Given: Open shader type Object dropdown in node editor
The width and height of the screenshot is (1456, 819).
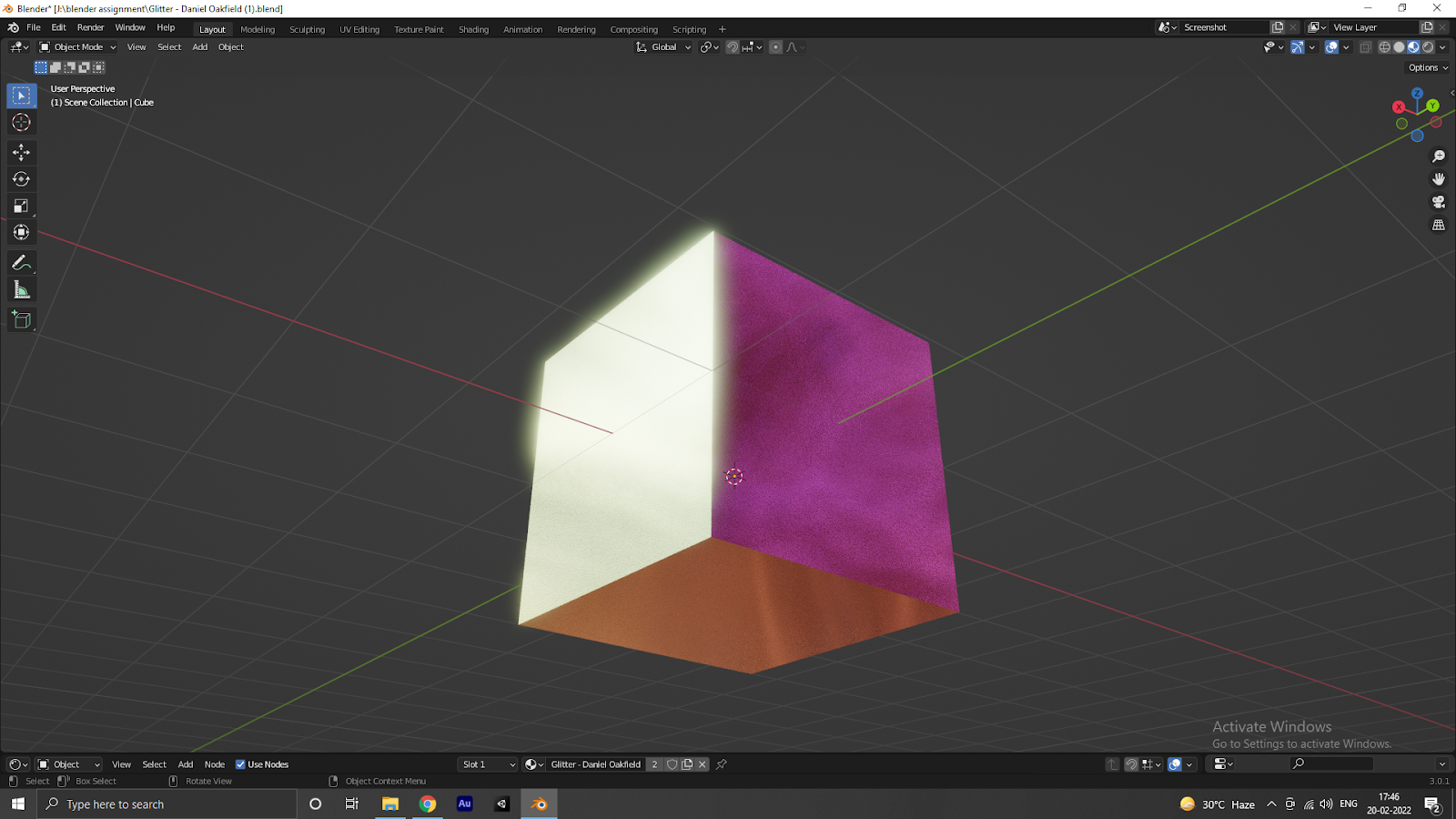Looking at the screenshot, I should [x=69, y=764].
